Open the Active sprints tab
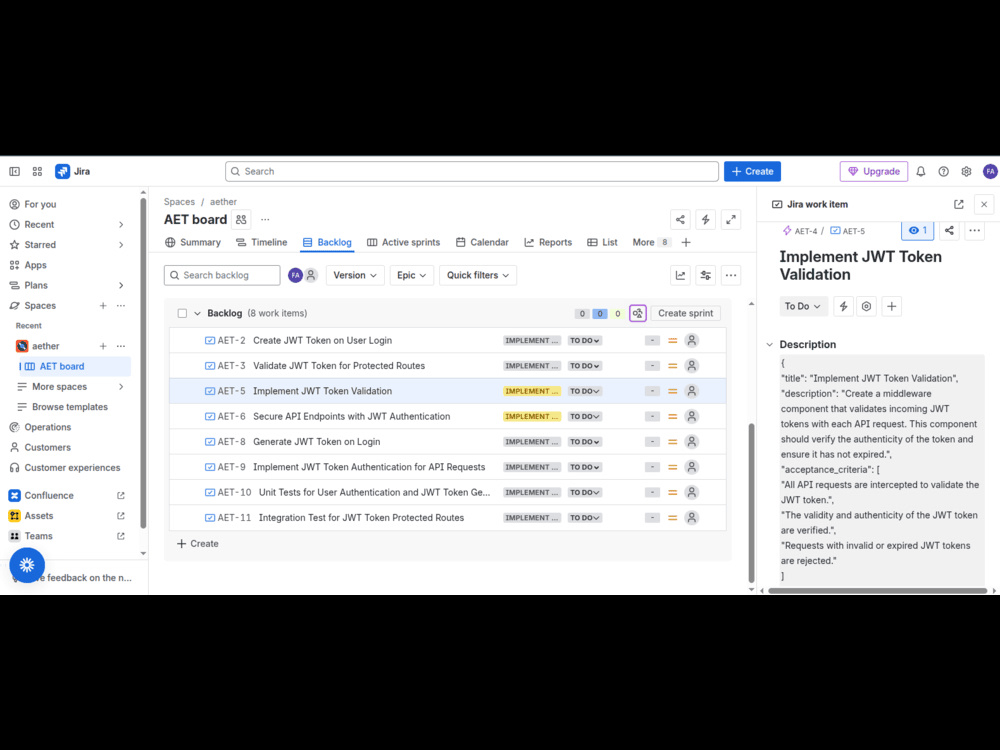1000x750 pixels. 404,242
